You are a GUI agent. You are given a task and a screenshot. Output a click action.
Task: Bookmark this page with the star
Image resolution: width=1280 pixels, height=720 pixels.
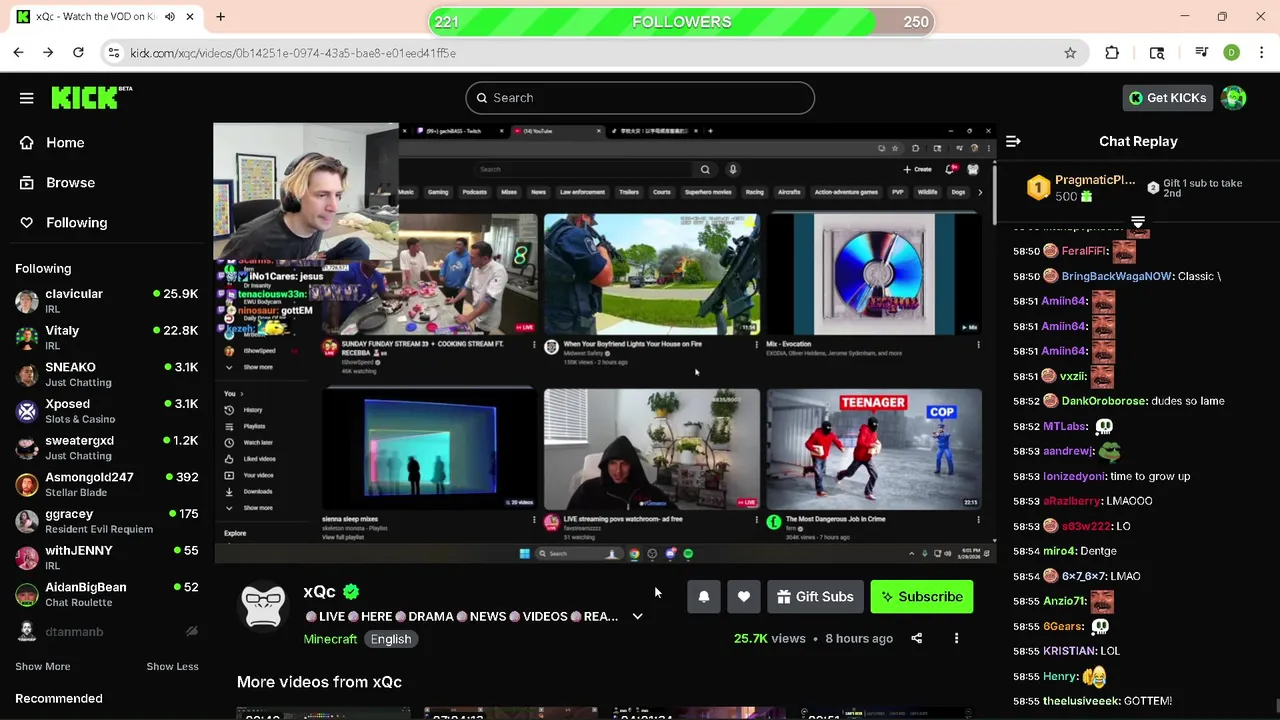1070,53
